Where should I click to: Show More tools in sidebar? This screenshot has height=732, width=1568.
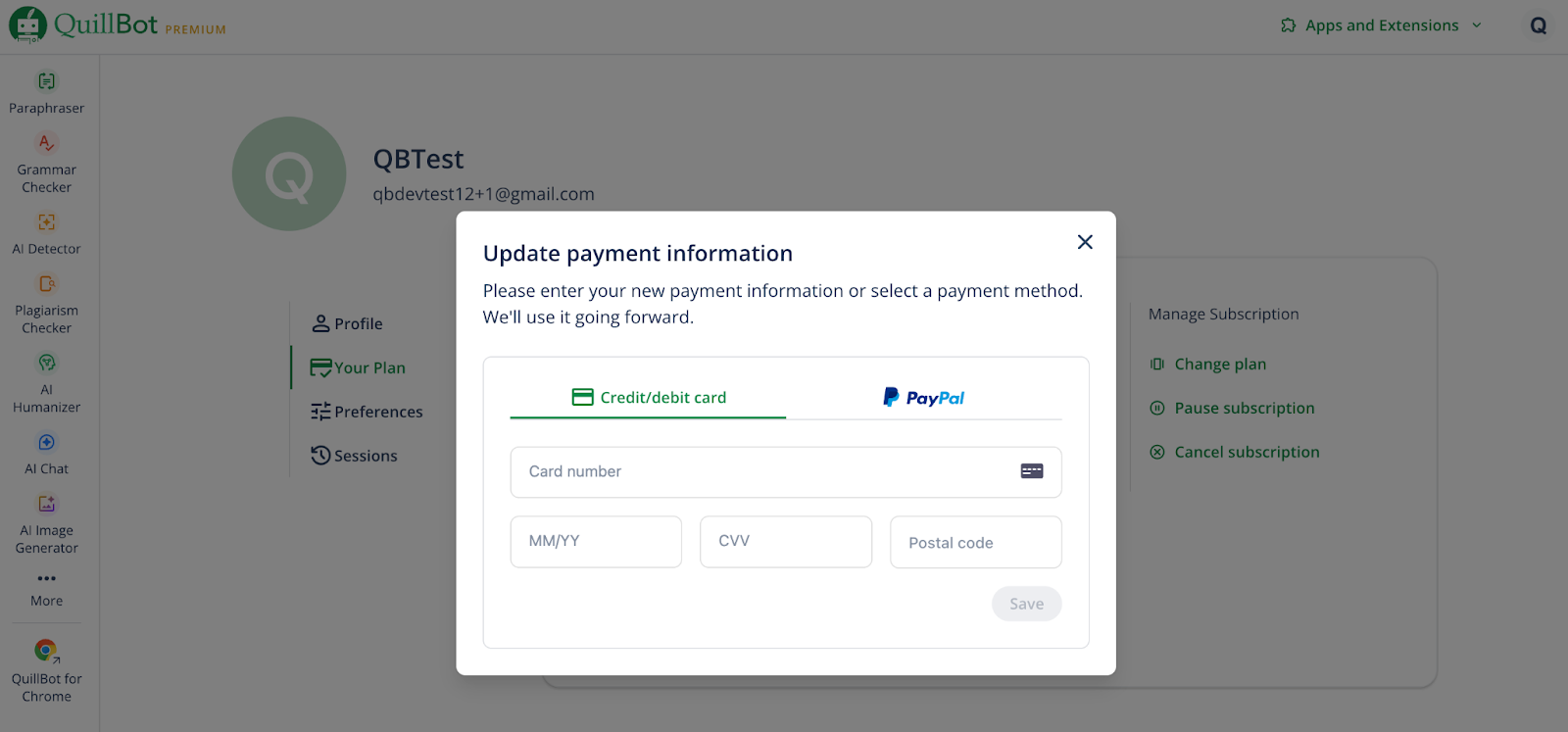point(46,588)
